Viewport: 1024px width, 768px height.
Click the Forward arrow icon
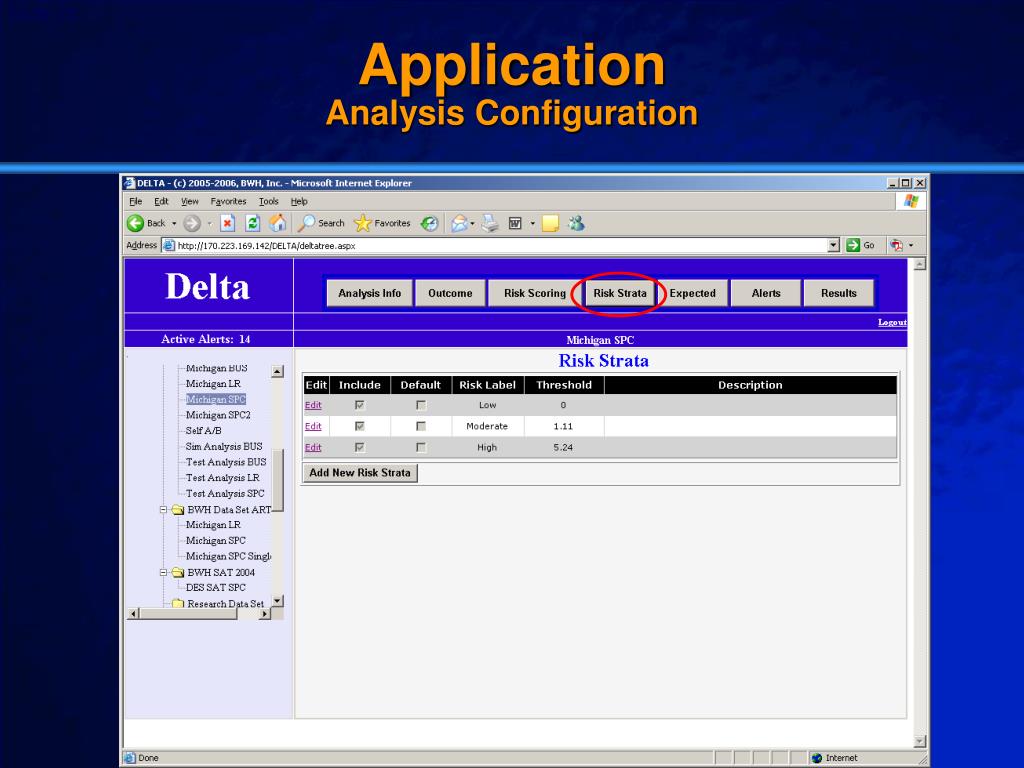click(x=192, y=223)
